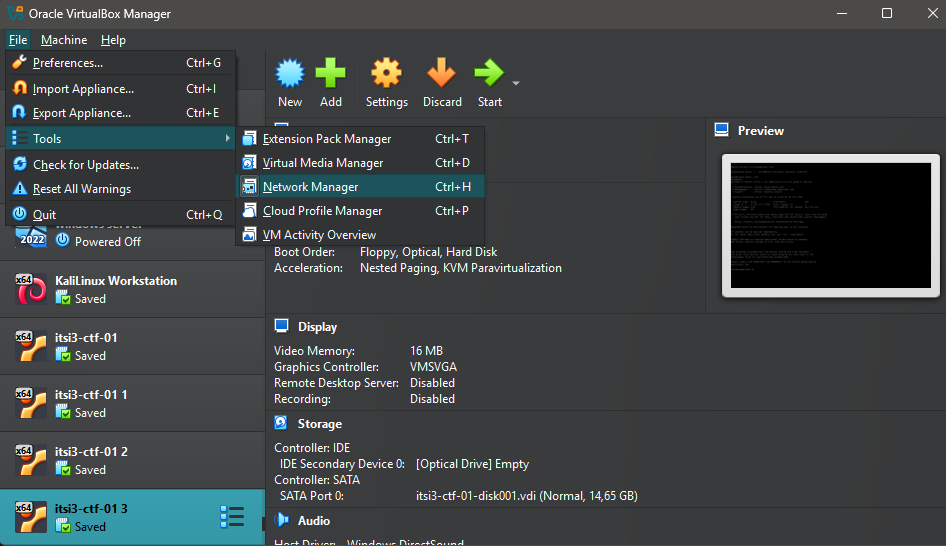Click the Preview monitor icon

click(x=722, y=130)
